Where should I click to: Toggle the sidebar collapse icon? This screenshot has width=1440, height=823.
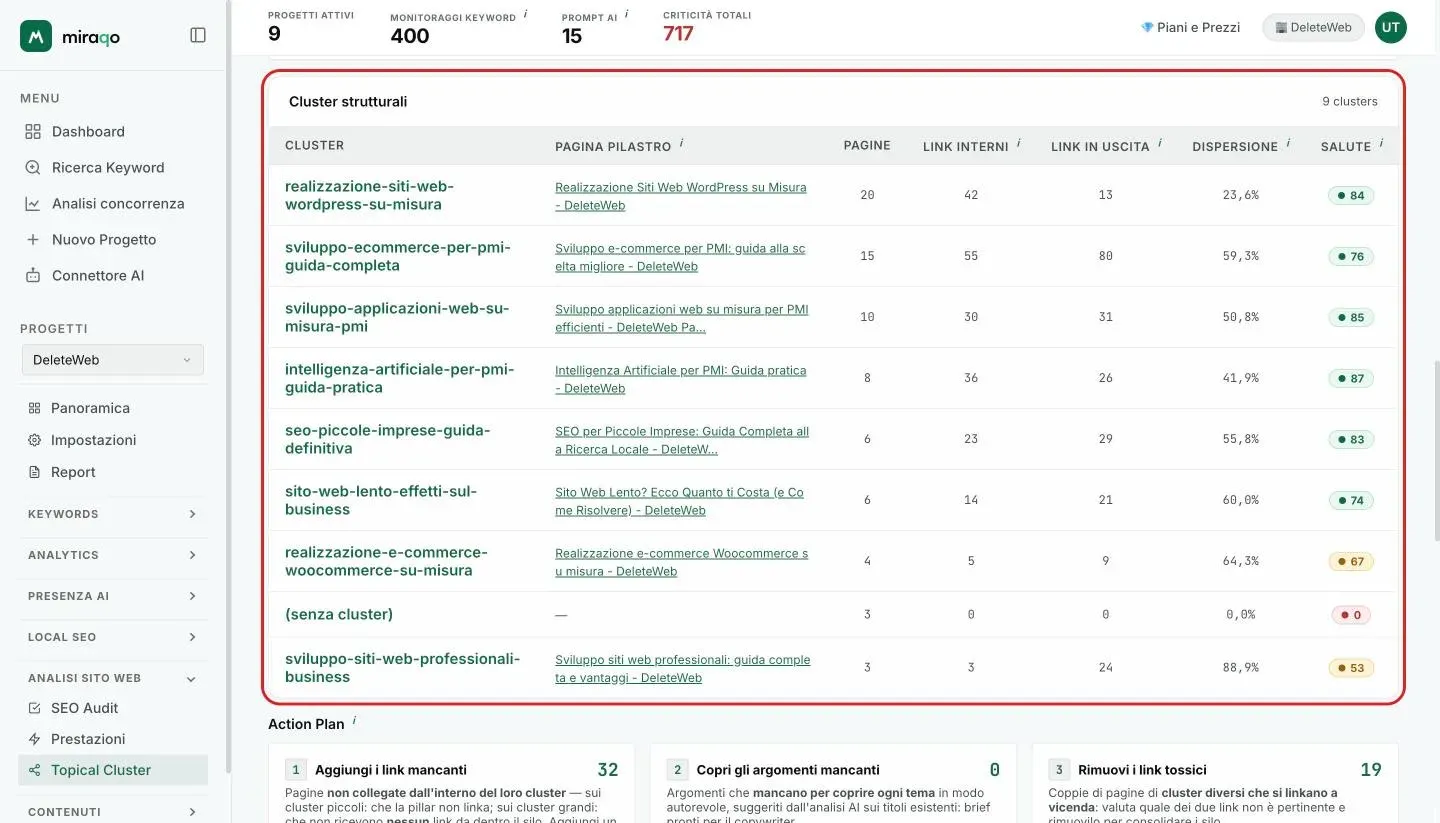pyautogui.click(x=198, y=35)
